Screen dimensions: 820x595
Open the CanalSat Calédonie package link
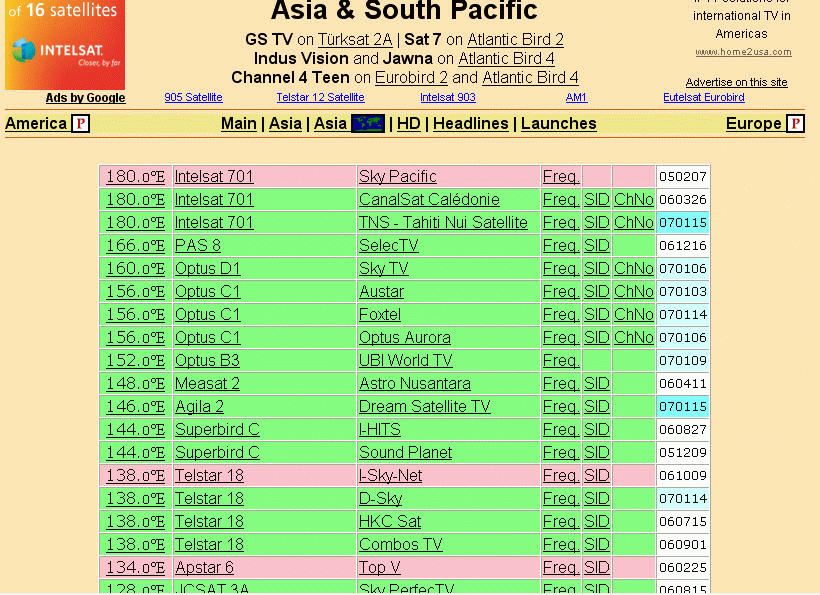point(429,200)
